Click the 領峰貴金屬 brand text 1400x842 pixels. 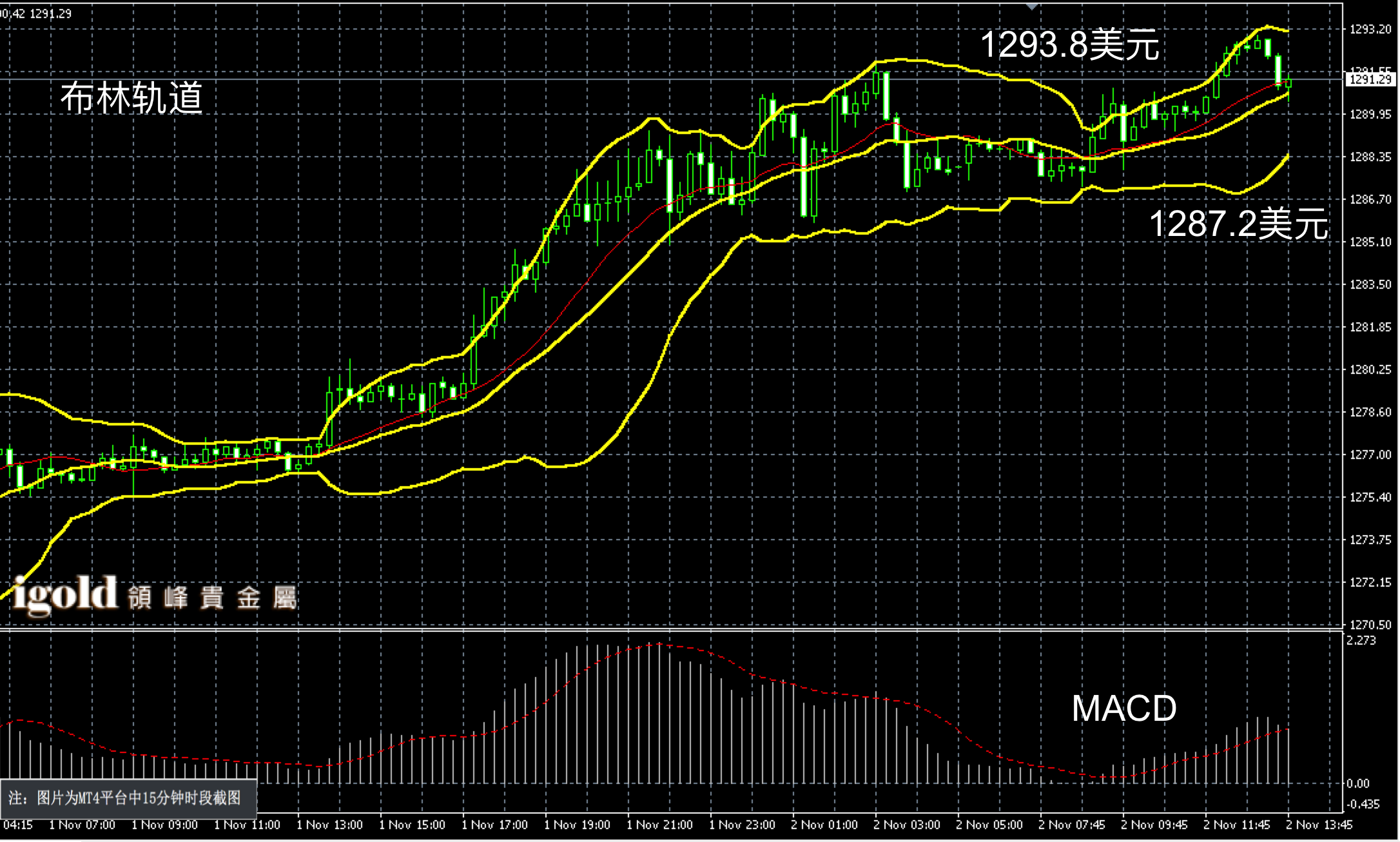click(x=212, y=598)
